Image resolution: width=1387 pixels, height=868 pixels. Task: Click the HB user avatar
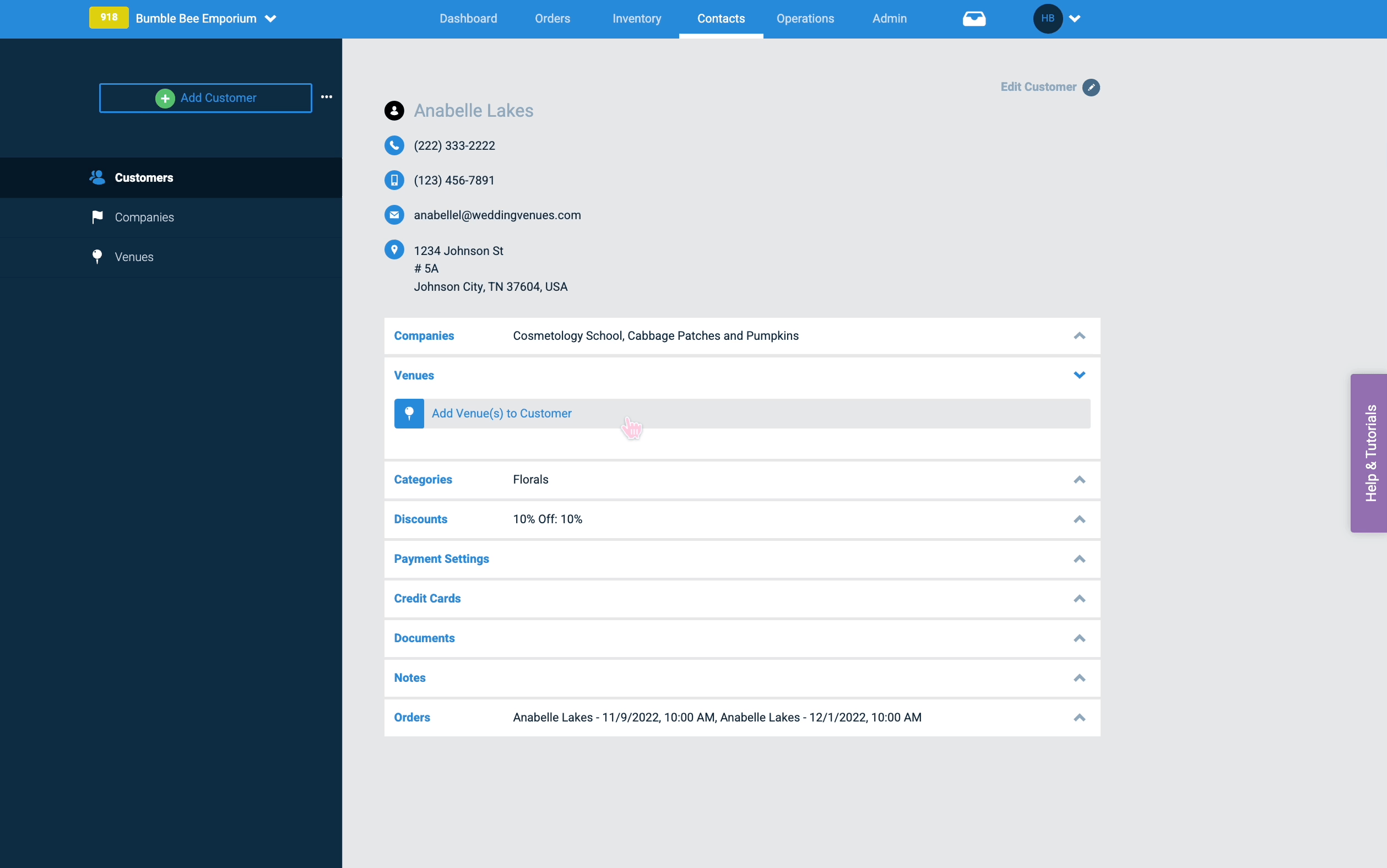click(x=1048, y=18)
